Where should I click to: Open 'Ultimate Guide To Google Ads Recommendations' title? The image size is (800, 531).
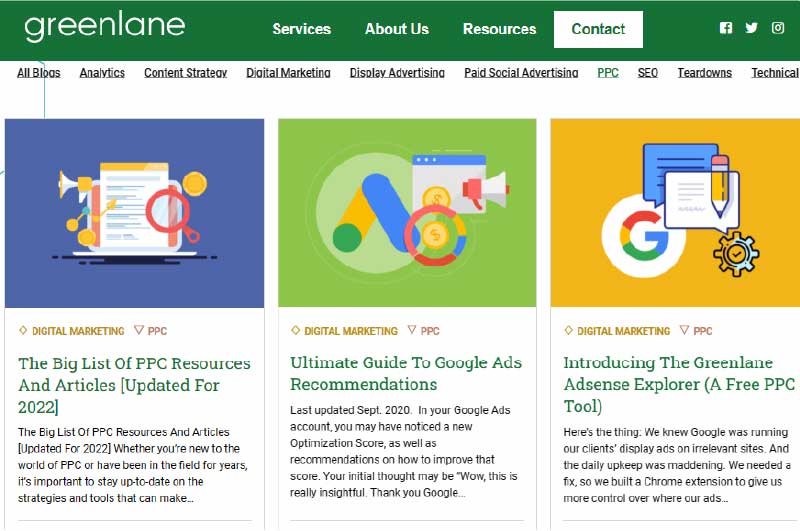coord(406,373)
